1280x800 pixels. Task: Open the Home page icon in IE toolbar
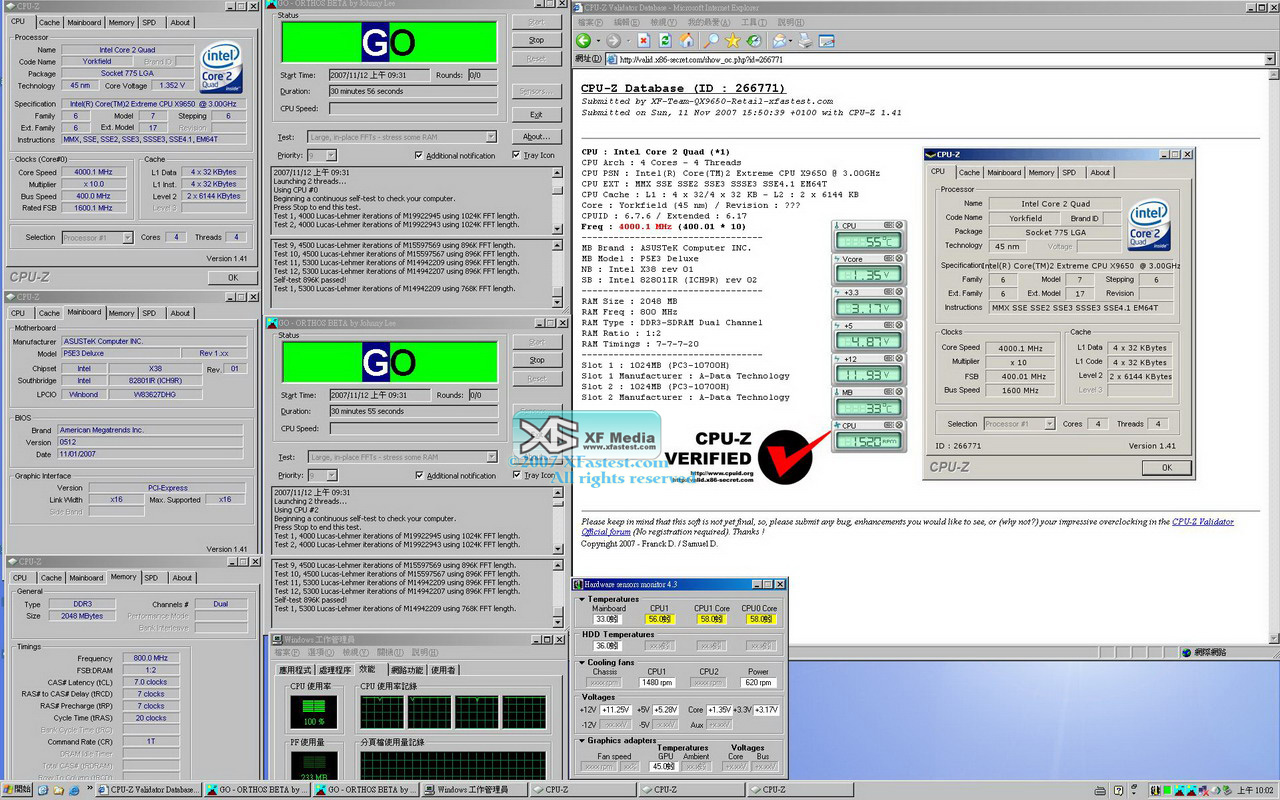pyautogui.click(x=687, y=41)
